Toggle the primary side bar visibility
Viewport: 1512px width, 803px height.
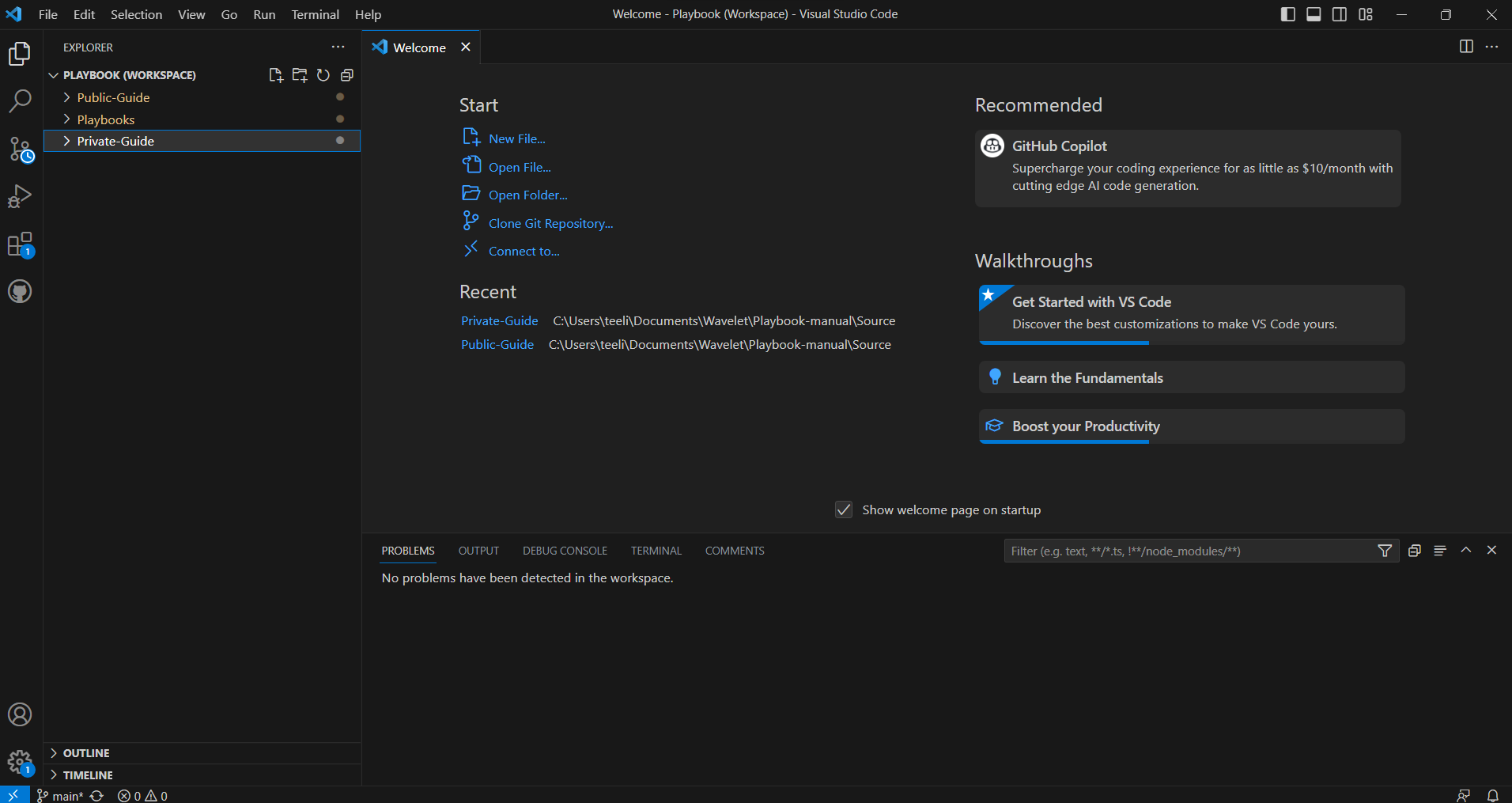tap(1287, 14)
